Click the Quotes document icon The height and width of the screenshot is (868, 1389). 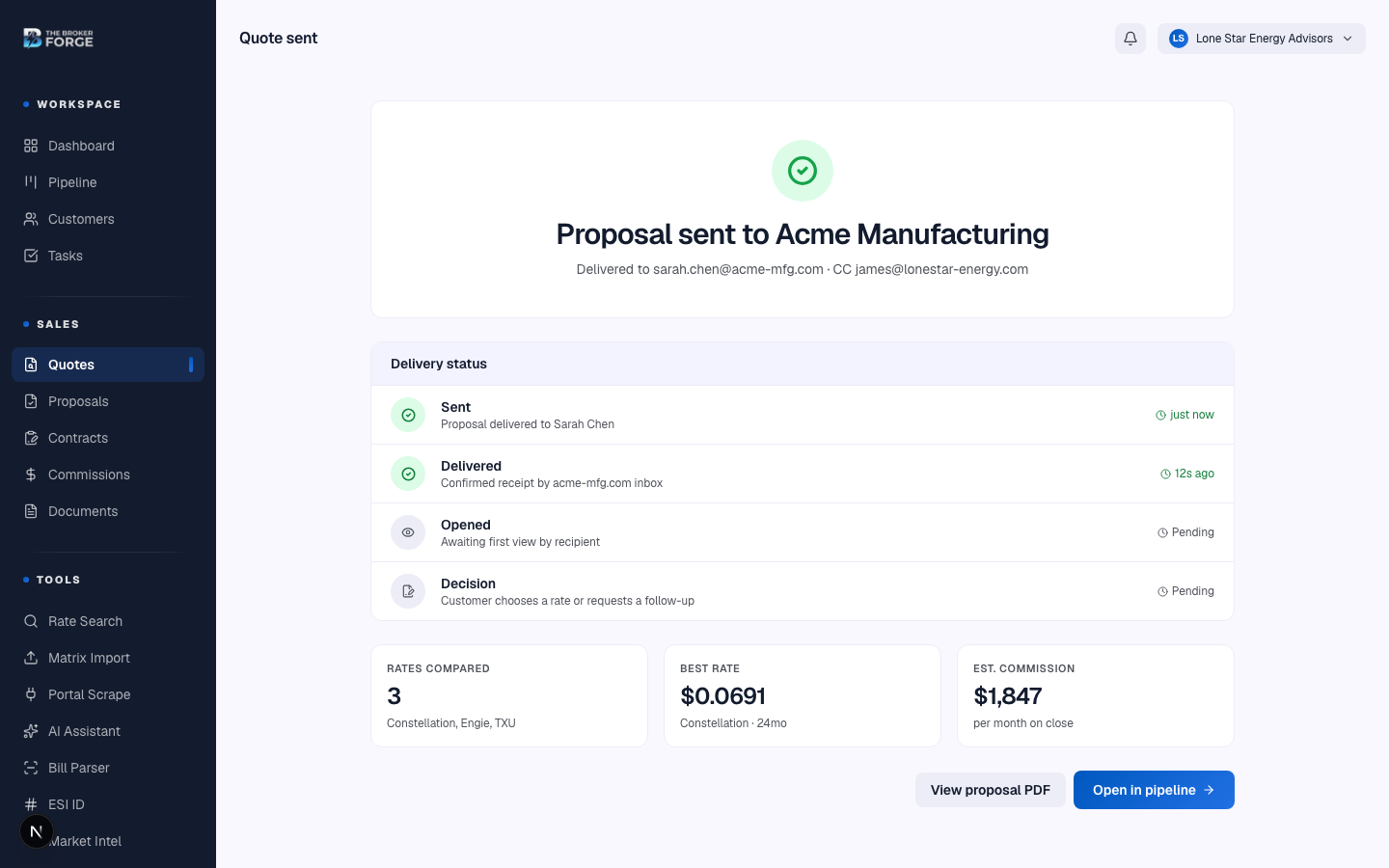31,365
